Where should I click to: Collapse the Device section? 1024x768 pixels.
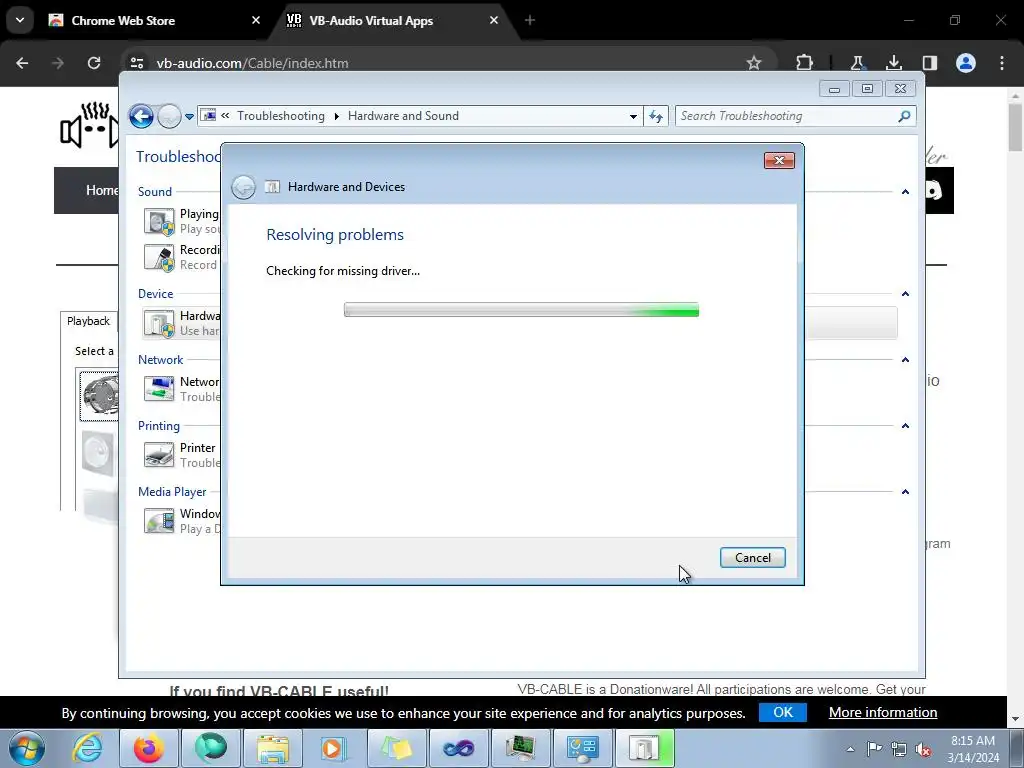pos(905,294)
